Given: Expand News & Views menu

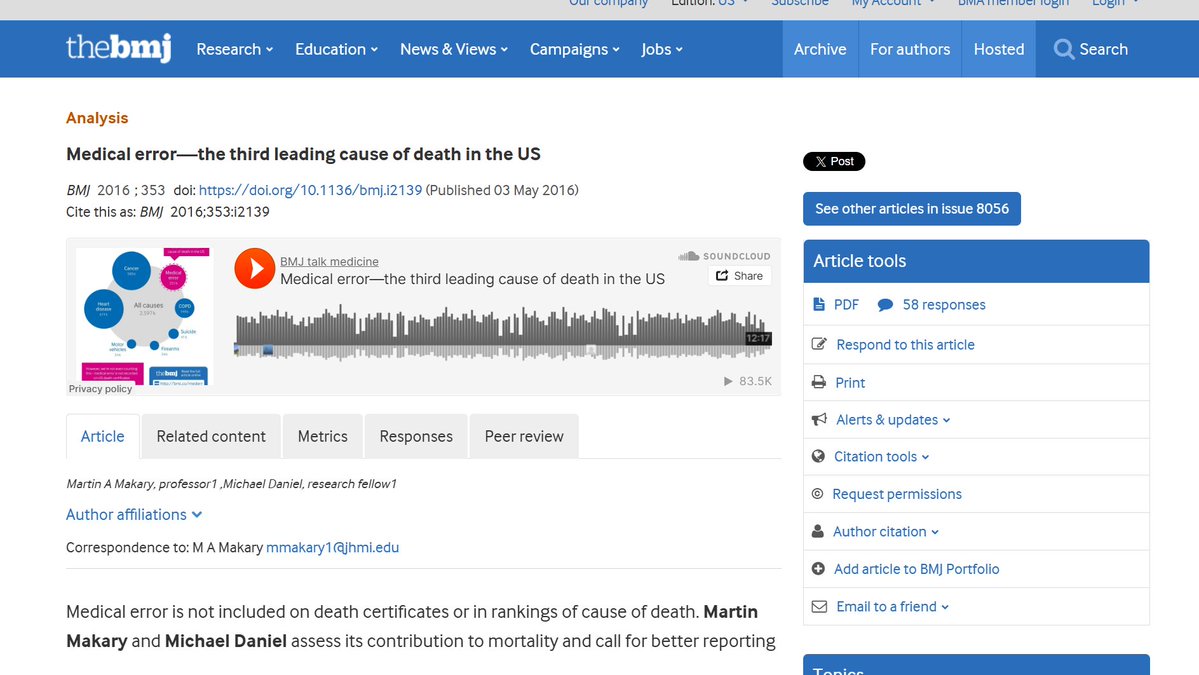Looking at the screenshot, I should (454, 49).
